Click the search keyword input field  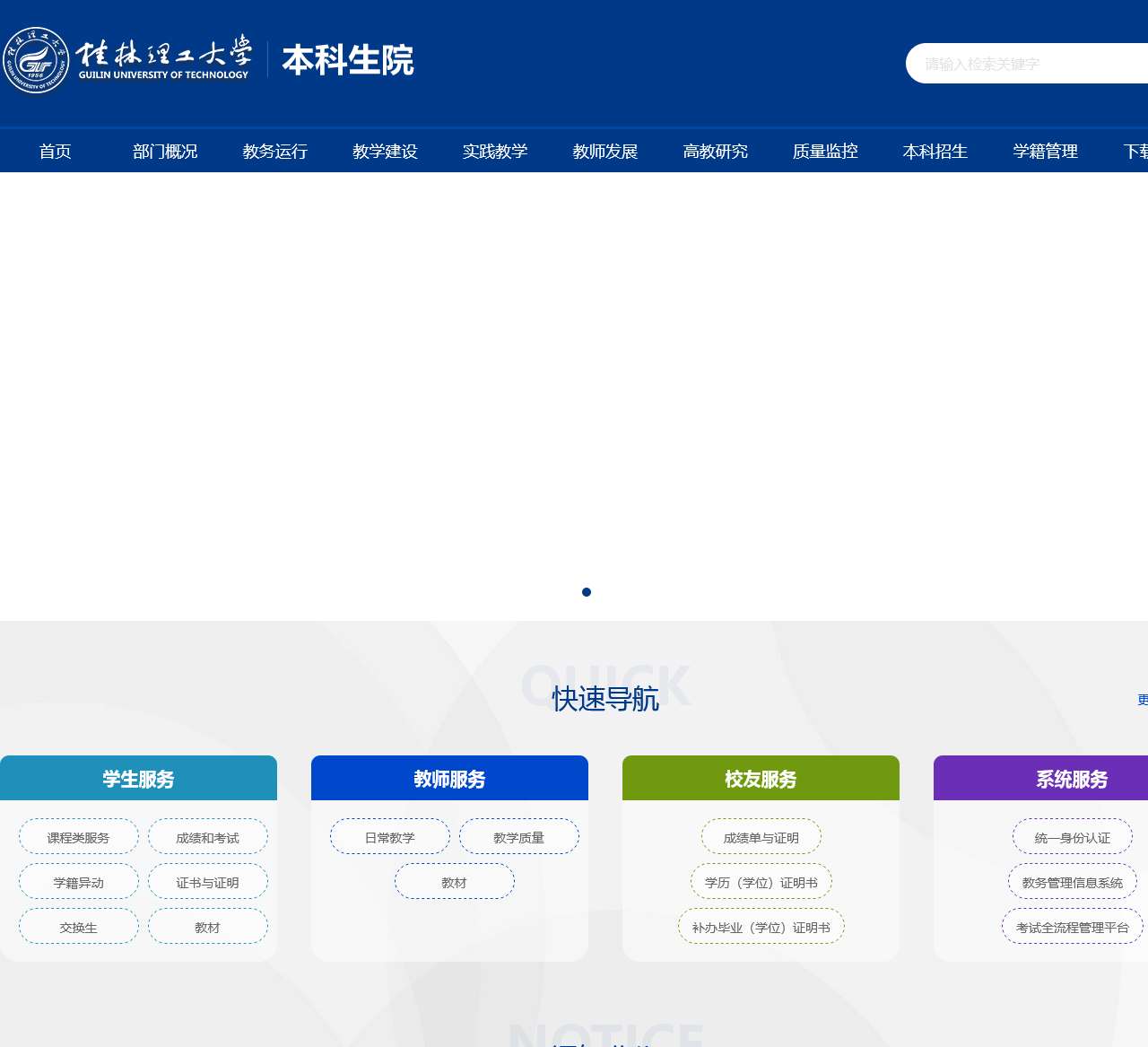click(x=1022, y=64)
